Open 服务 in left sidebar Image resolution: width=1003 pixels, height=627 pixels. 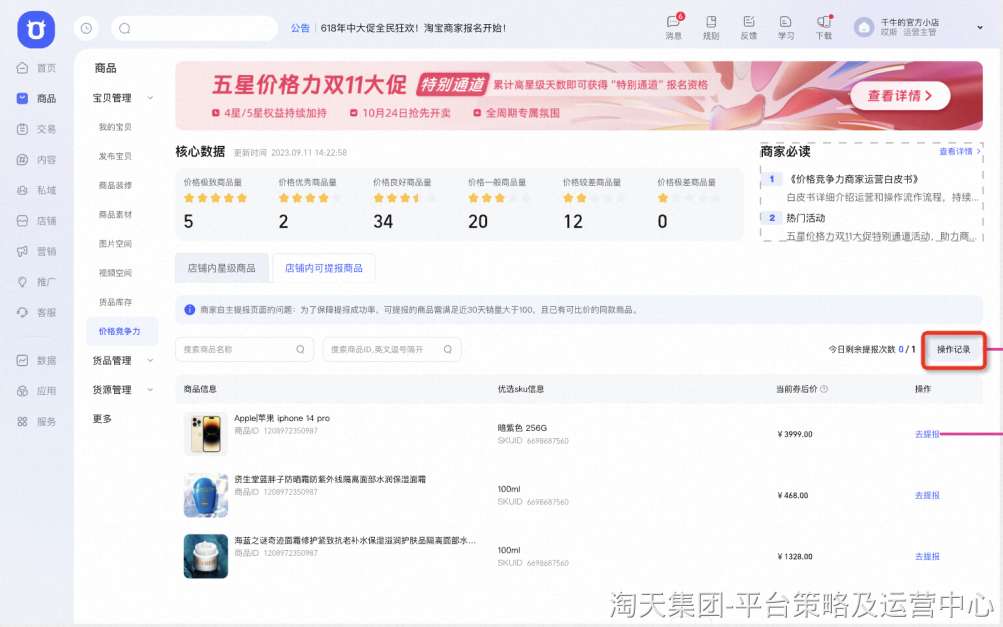point(37,422)
